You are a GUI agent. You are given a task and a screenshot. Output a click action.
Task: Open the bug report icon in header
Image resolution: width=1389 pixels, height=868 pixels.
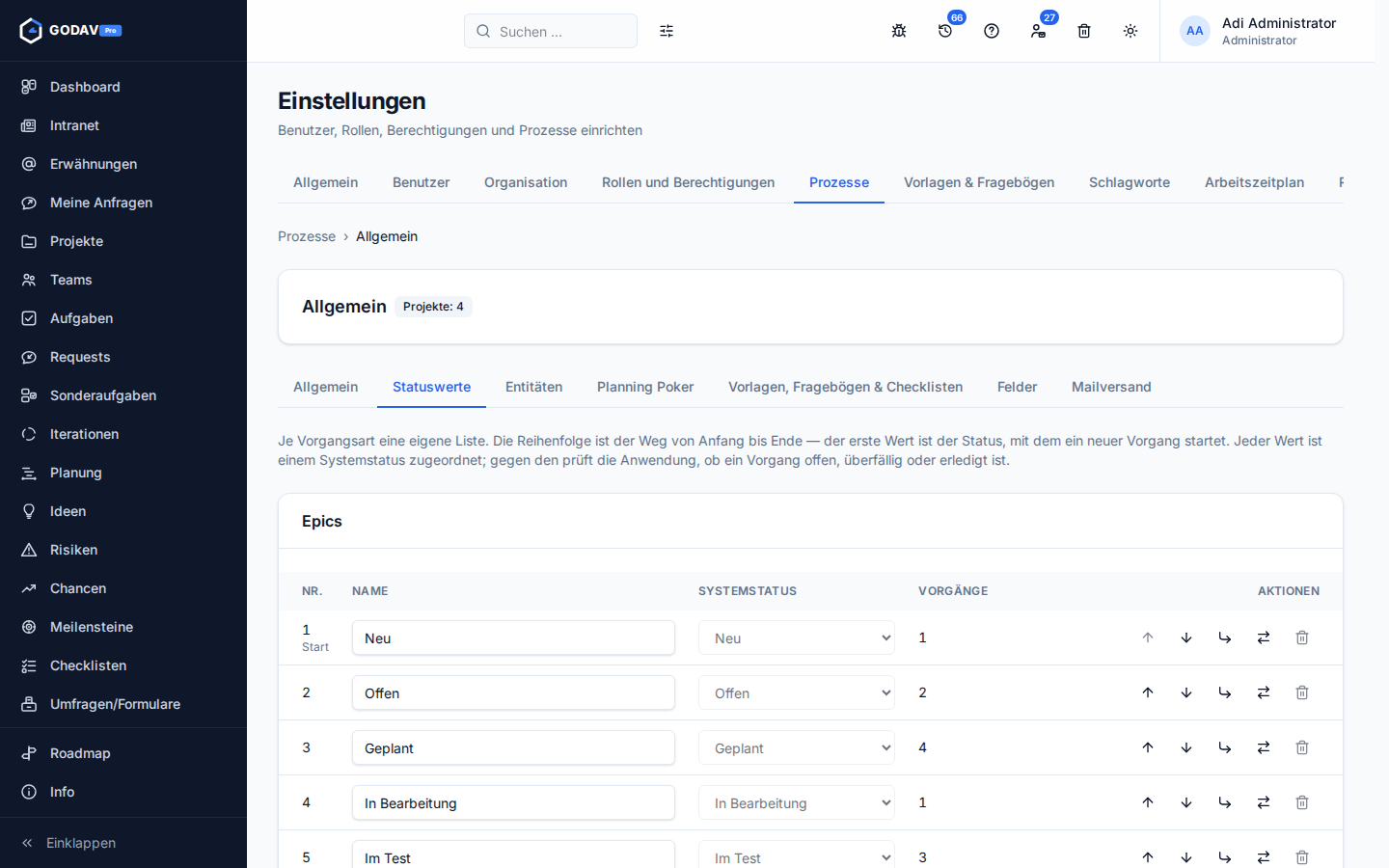899,31
